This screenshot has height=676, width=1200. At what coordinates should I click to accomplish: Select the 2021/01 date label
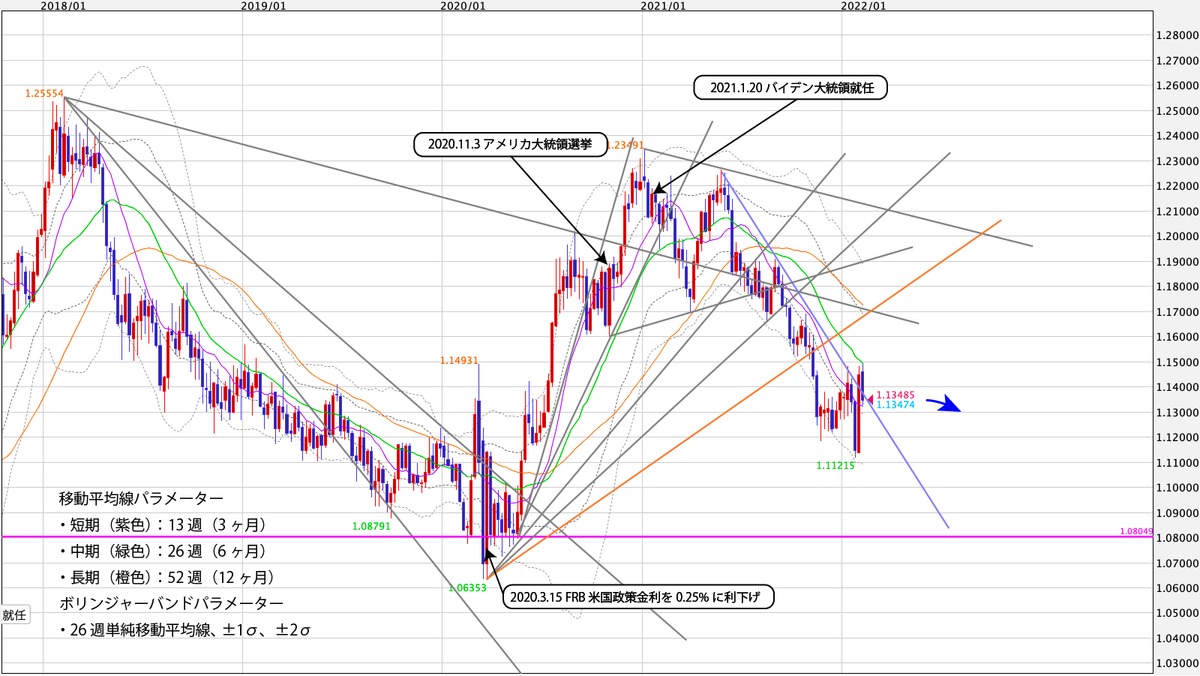pos(663,6)
